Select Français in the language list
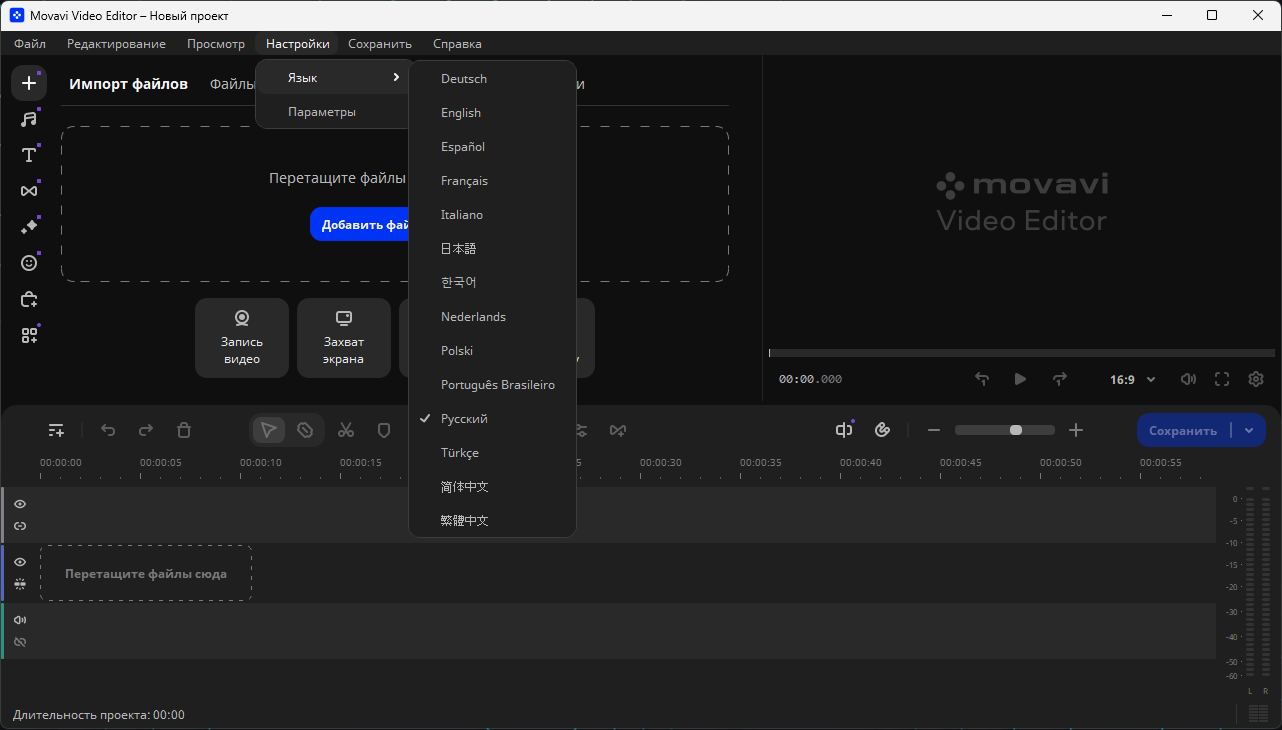Image resolution: width=1282 pixels, height=730 pixels. [493, 181]
